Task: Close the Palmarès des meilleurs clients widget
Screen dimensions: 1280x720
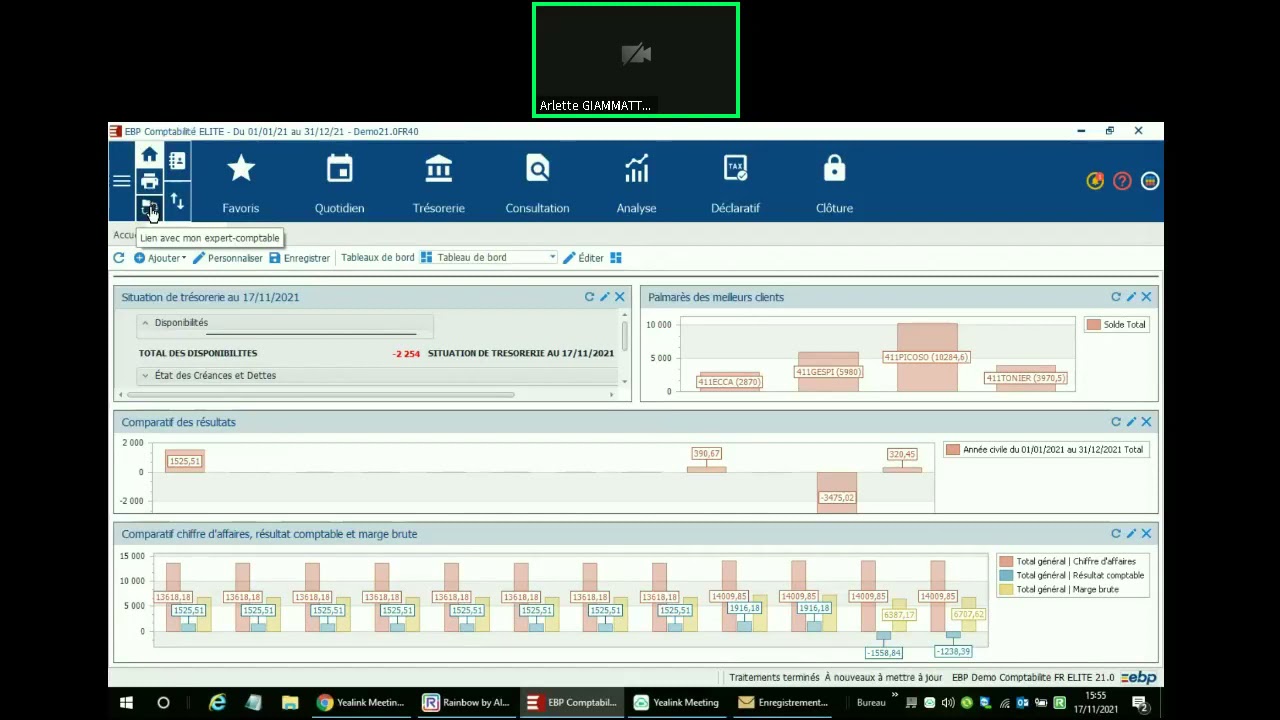Action: tap(1147, 297)
